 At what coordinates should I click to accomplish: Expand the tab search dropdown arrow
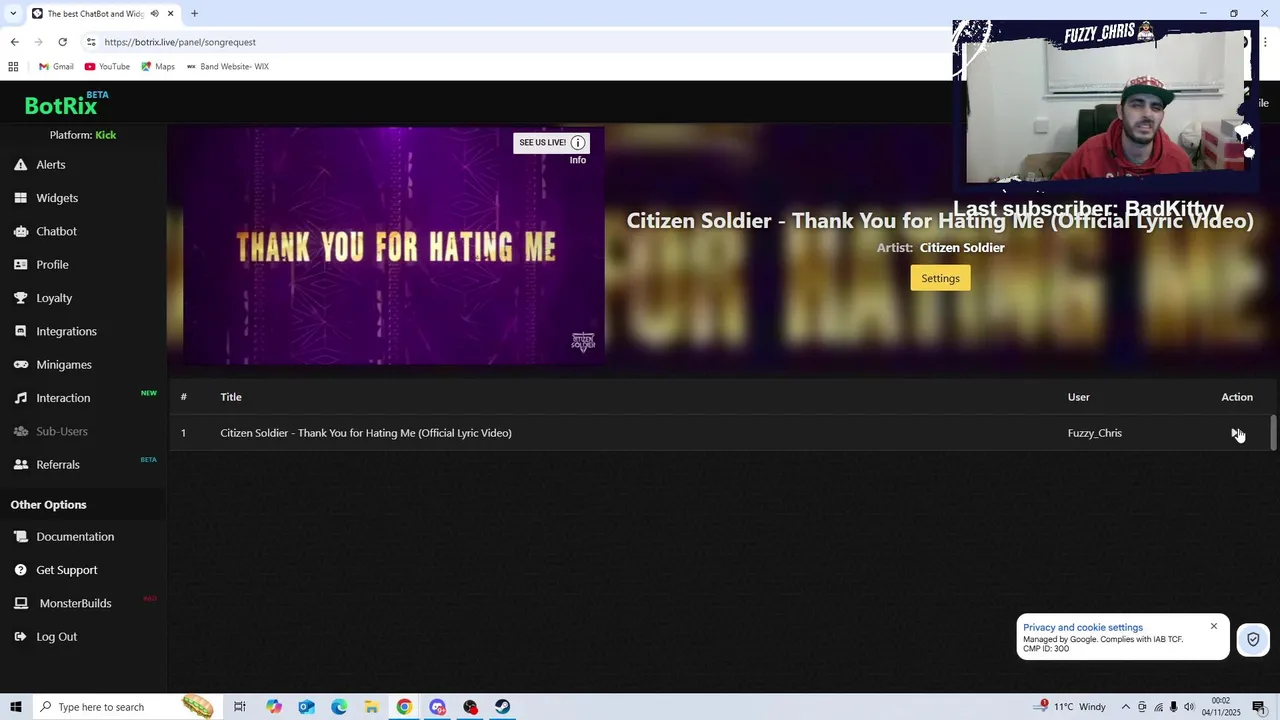pyautogui.click(x=12, y=13)
